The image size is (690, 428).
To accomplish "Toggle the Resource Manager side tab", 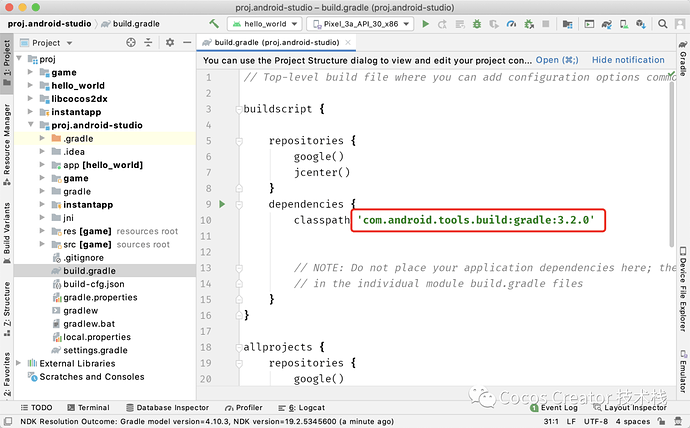I will (7, 144).
